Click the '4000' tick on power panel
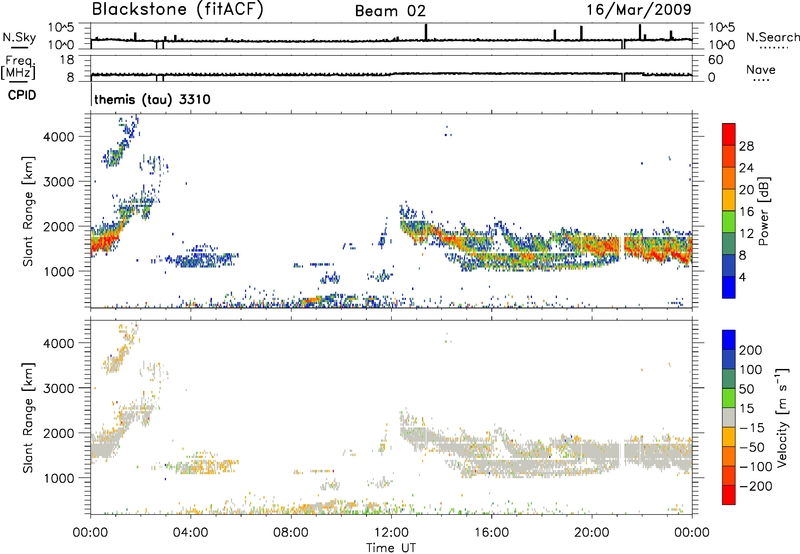 (59, 137)
